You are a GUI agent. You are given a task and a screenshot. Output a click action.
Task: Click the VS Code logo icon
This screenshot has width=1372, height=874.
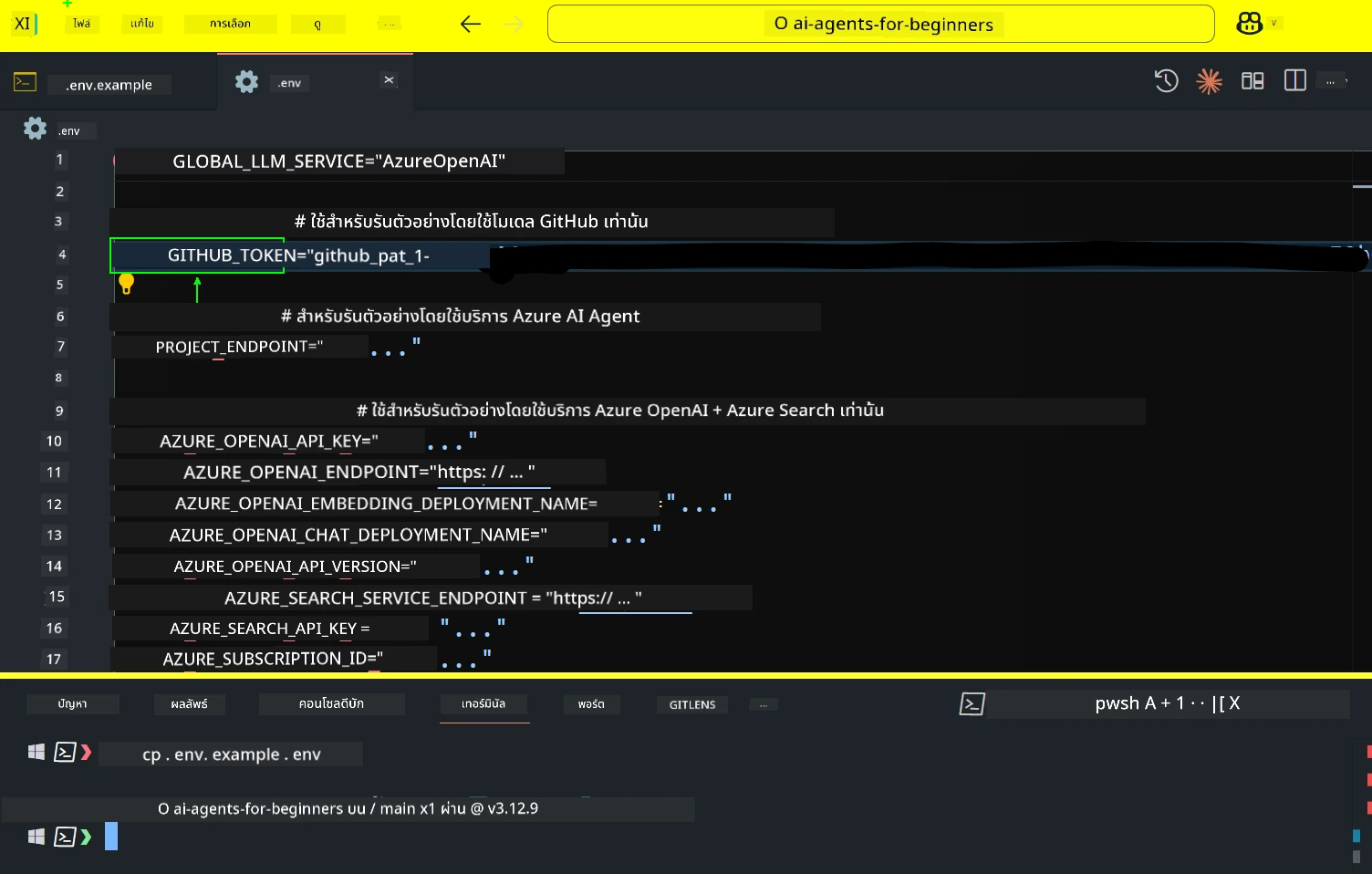coord(24,24)
